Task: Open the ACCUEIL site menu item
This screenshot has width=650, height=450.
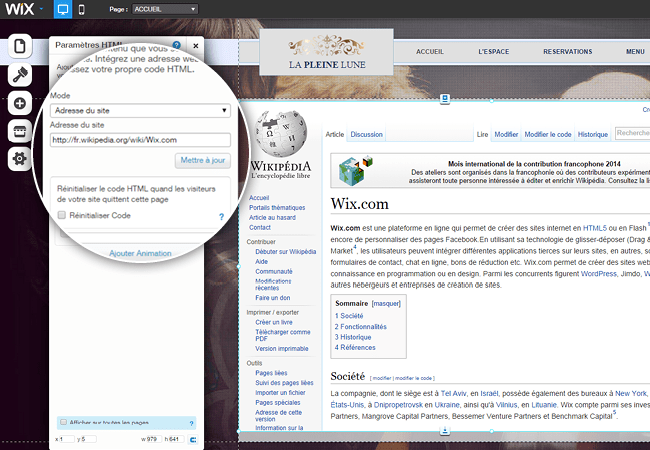Action: tap(430, 52)
